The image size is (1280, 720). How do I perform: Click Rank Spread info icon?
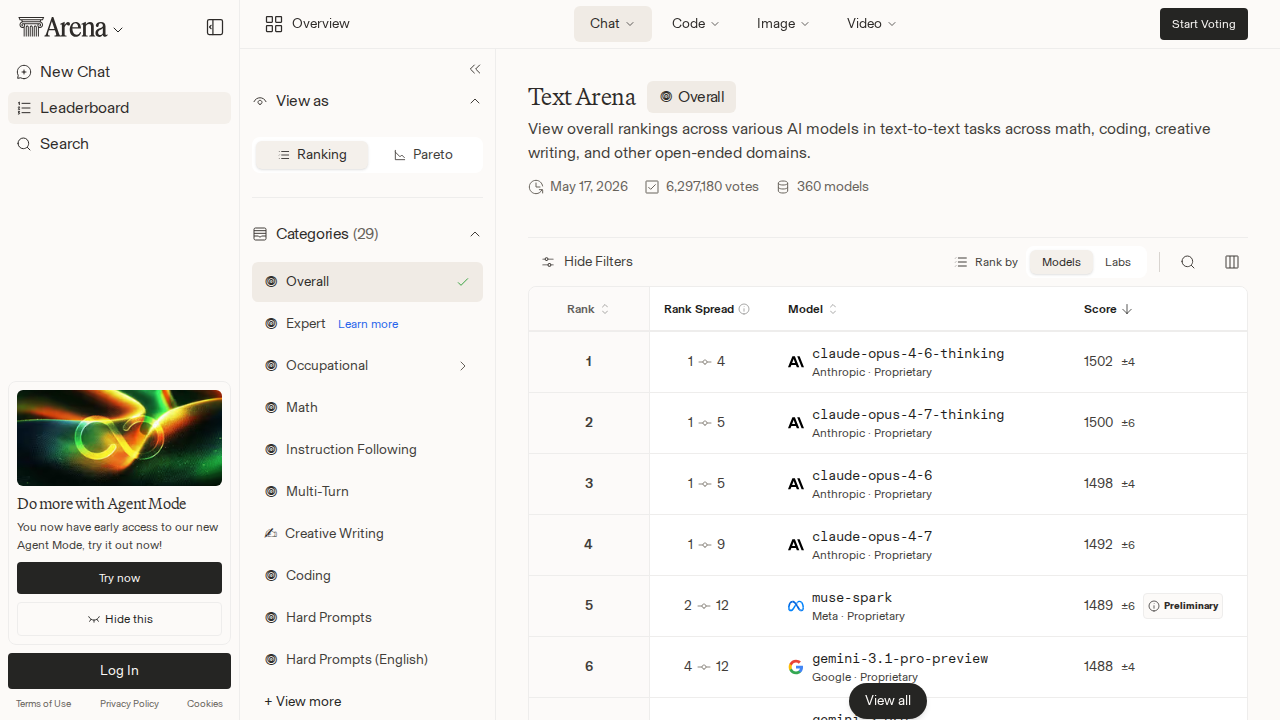[744, 309]
